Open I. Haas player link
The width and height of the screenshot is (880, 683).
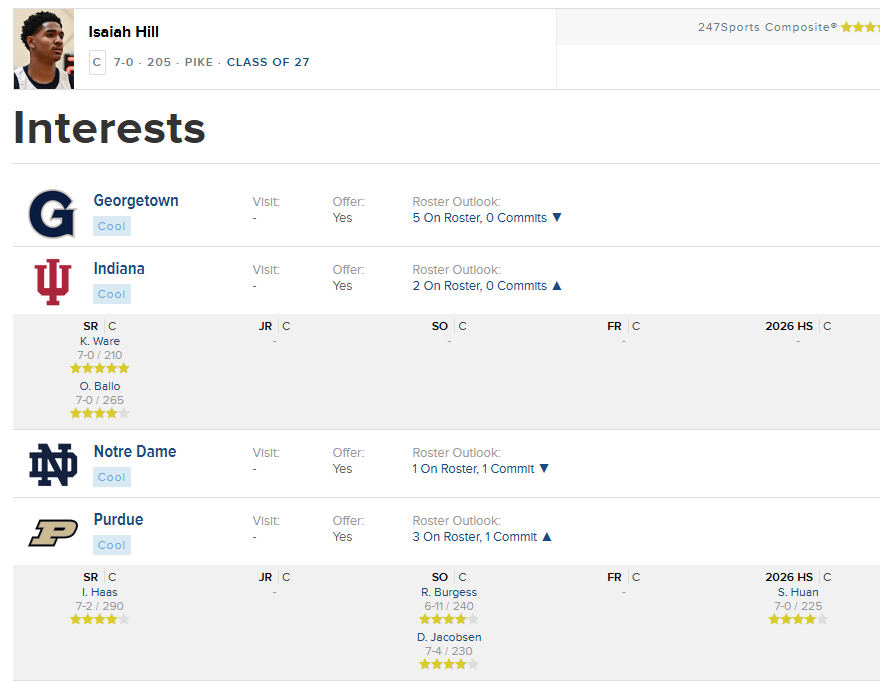pyautogui.click(x=100, y=592)
